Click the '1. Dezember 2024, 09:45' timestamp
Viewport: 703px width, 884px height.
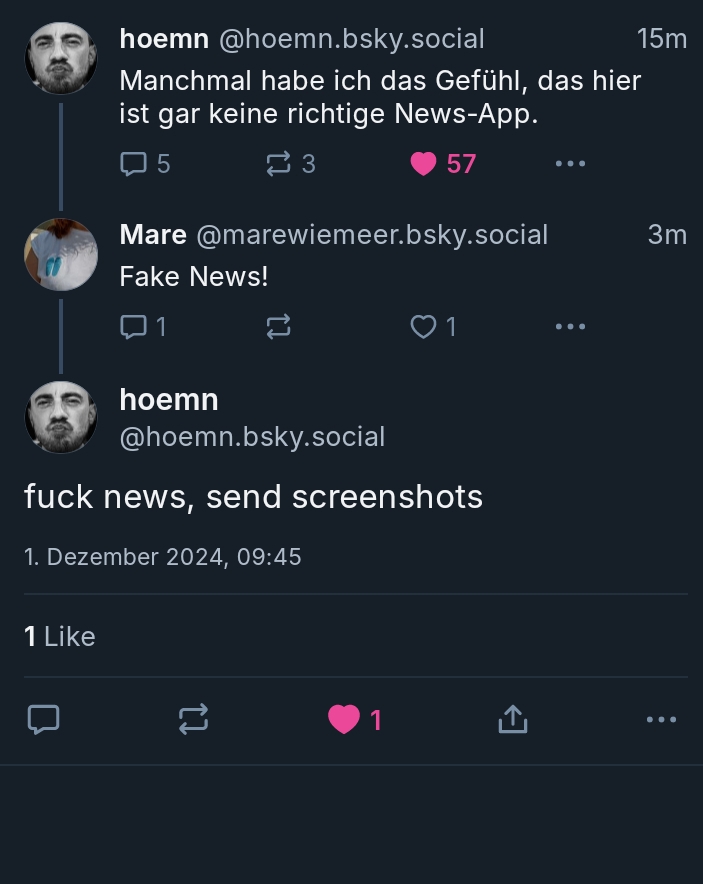(163, 557)
